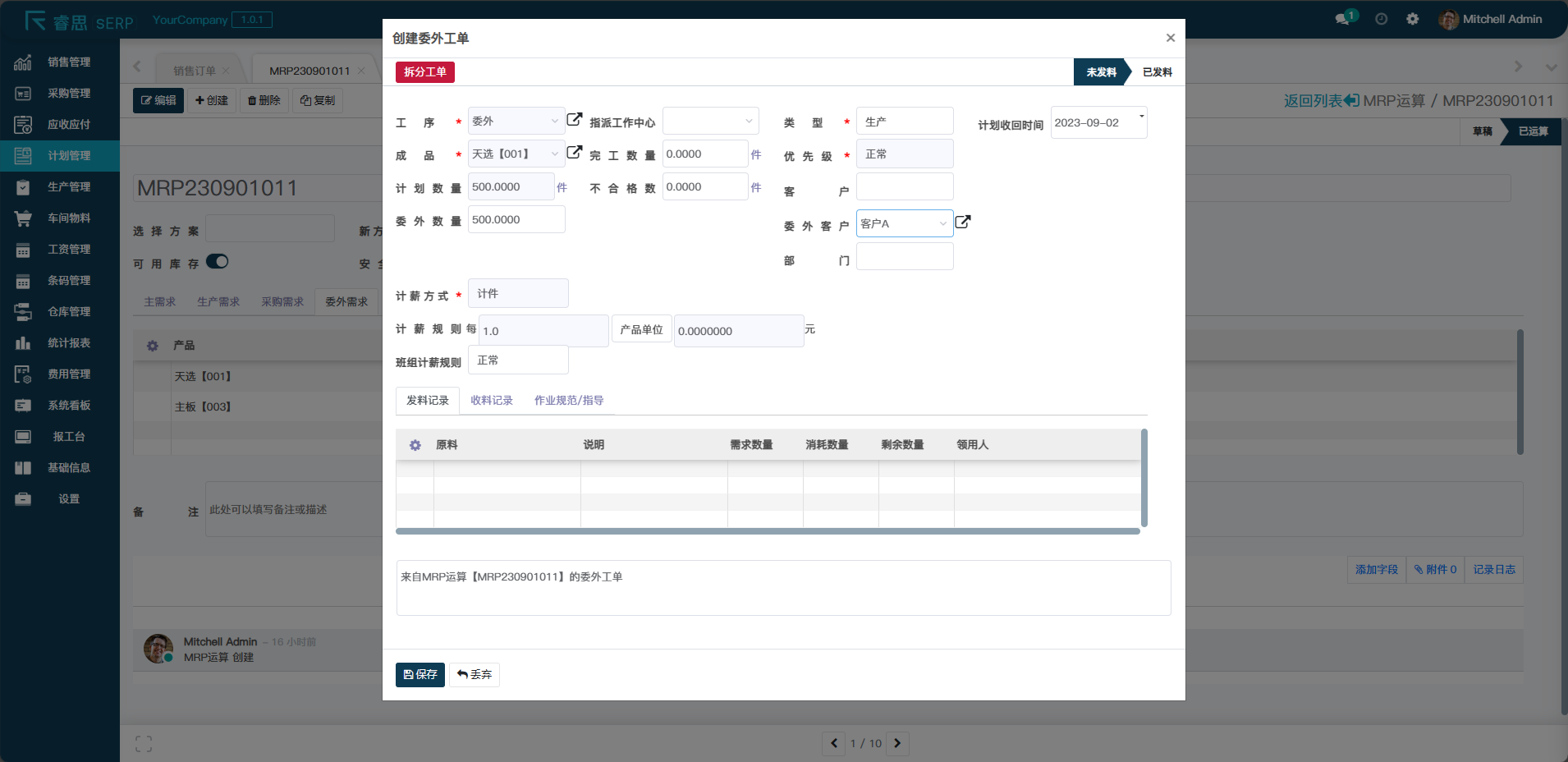Select 报工台 in the sidebar
This screenshot has height=762, width=1568.
pos(69,436)
